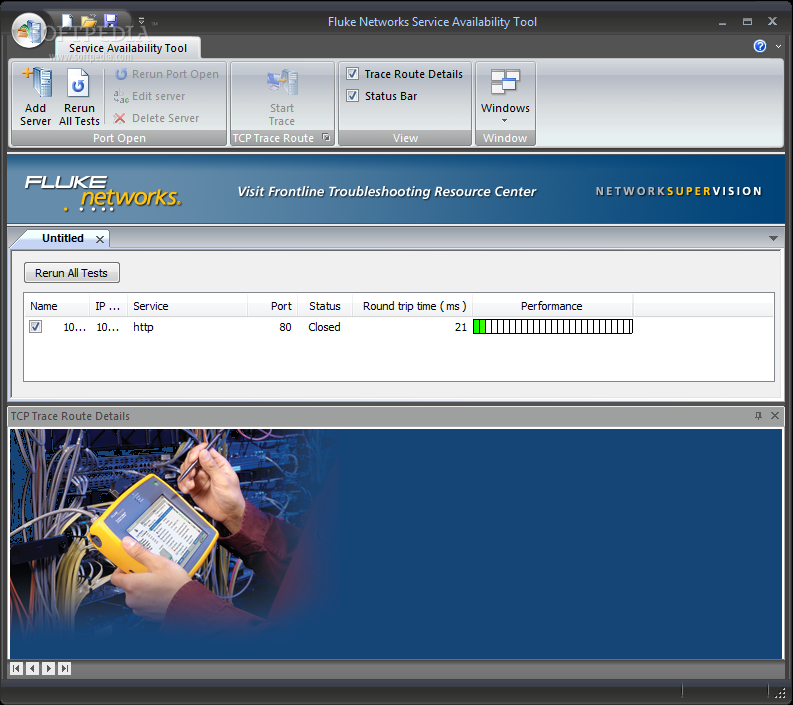This screenshot has height=705, width=793.
Task: Click the blue Help question mark icon
Action: [760, 46]
